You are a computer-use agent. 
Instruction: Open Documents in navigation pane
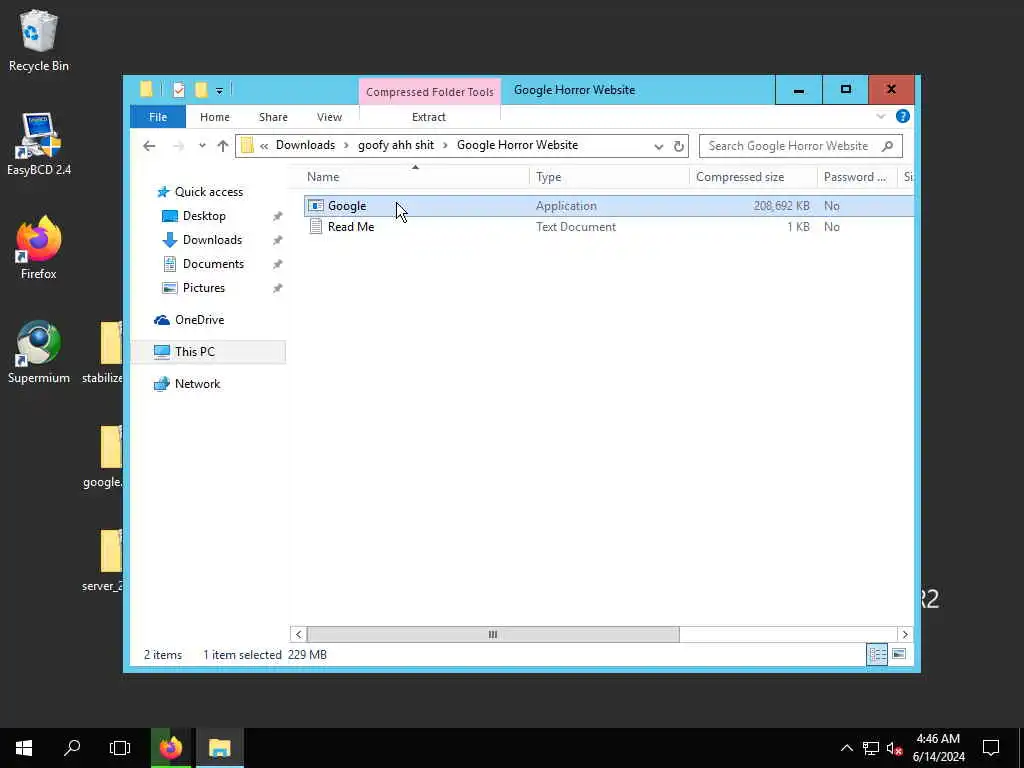[213, 264]
